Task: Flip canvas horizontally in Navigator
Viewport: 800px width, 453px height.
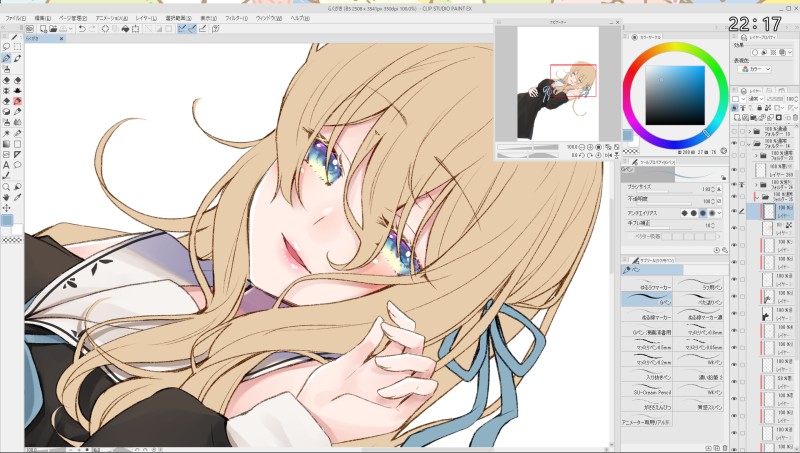Action: (x=608, y=155)
